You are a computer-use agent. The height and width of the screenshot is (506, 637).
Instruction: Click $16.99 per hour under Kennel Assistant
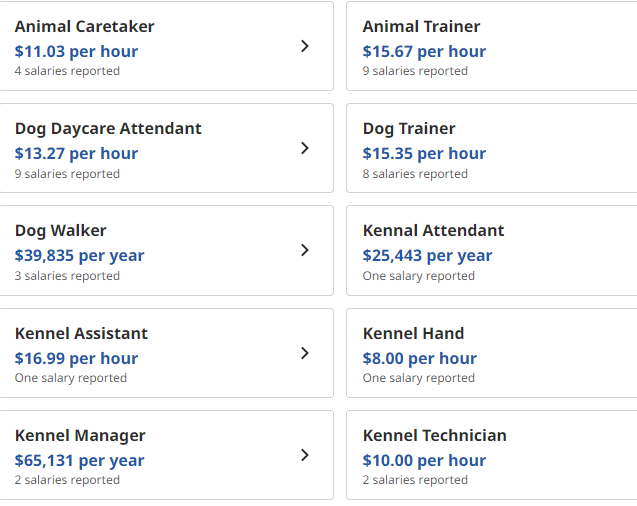76,359
